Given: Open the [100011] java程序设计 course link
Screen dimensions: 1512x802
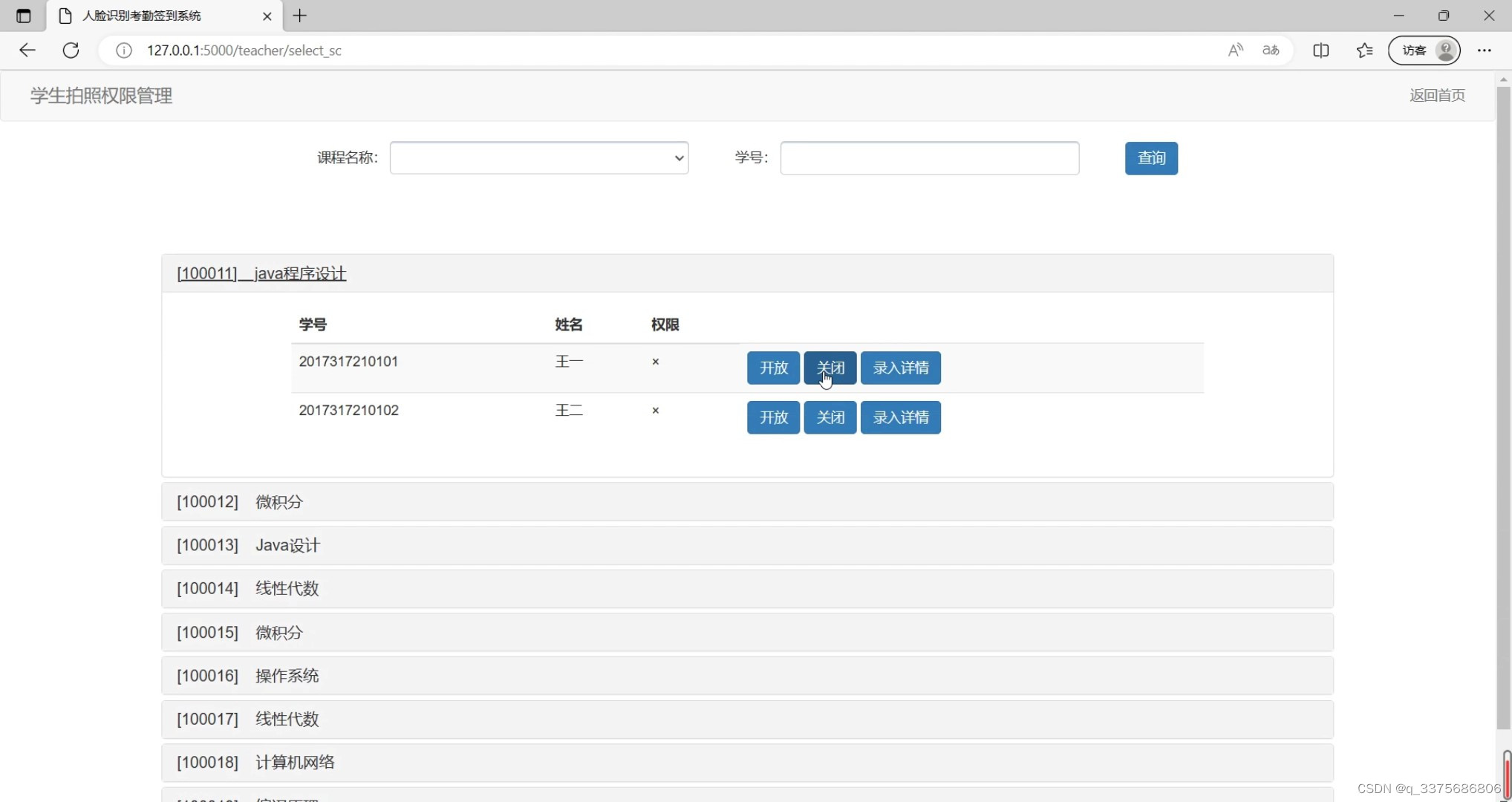Looking at the screenshot, I should (x=261, y=273).
